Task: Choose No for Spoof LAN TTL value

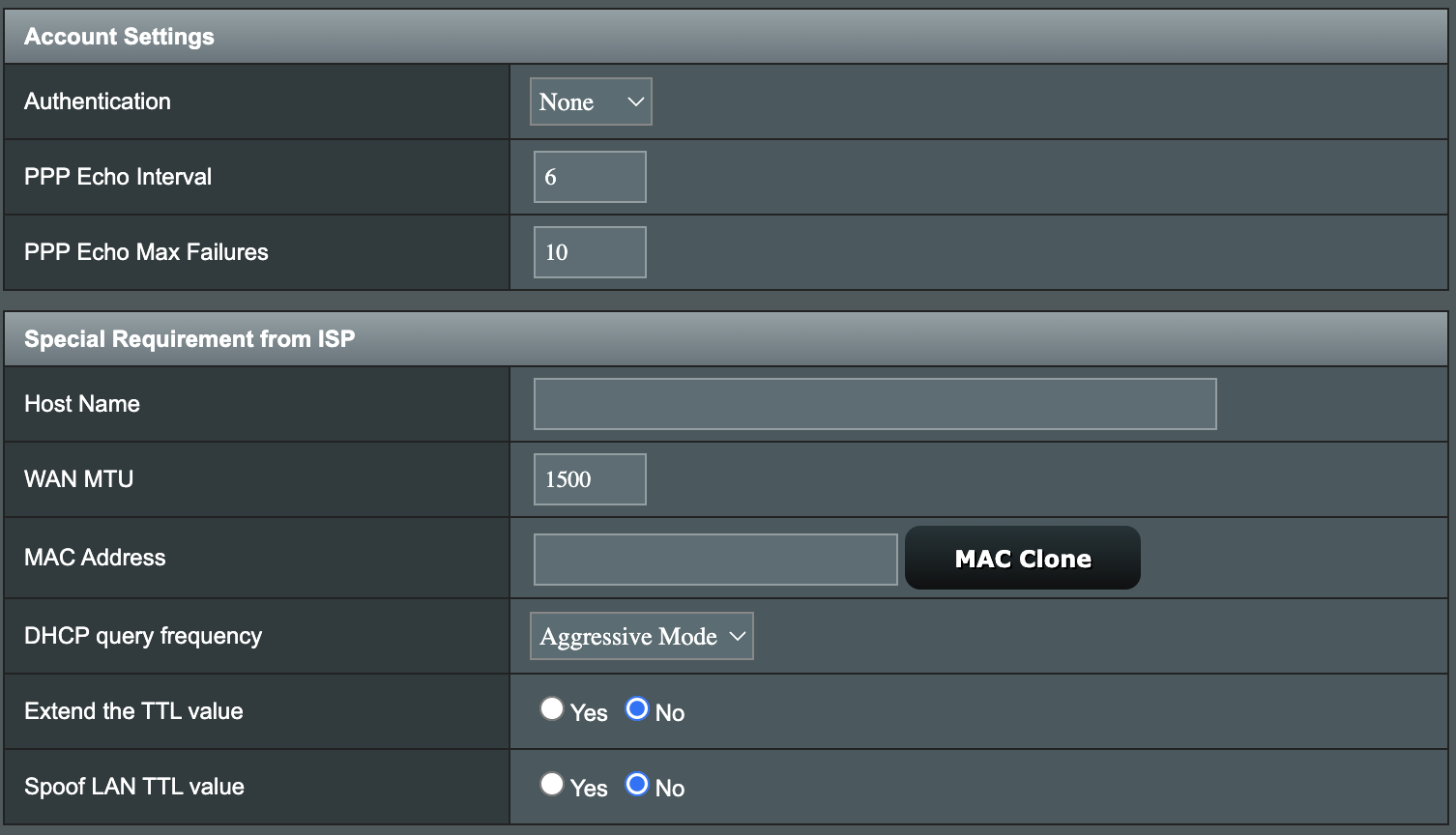Action: click(637, 785)
